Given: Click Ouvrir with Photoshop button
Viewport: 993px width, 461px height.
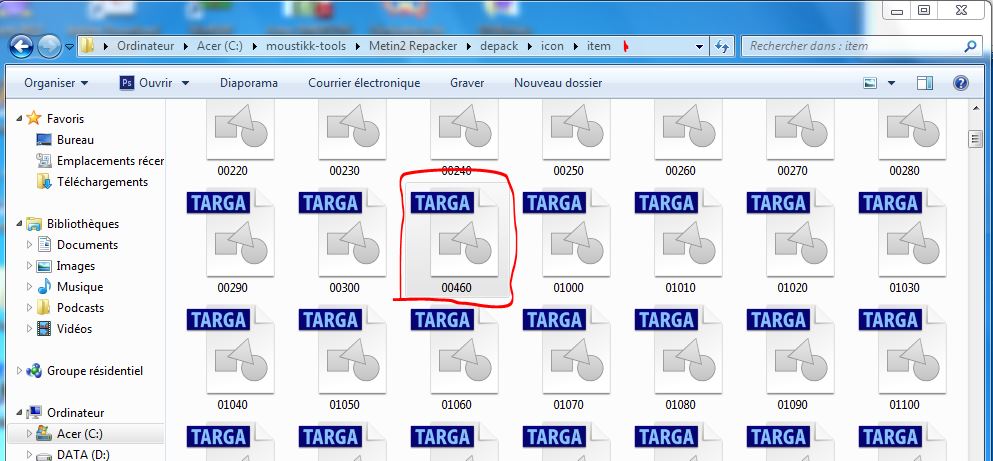Looking at the screenshot, I should [x=146, y=83].
